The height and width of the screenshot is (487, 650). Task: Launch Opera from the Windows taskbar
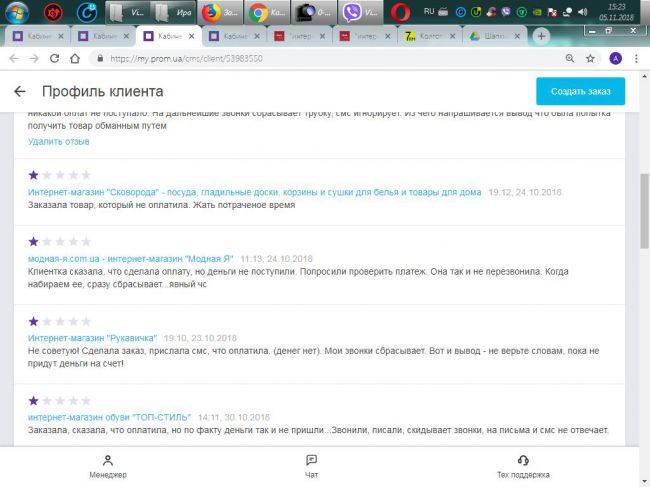click(x=400, y=13)
